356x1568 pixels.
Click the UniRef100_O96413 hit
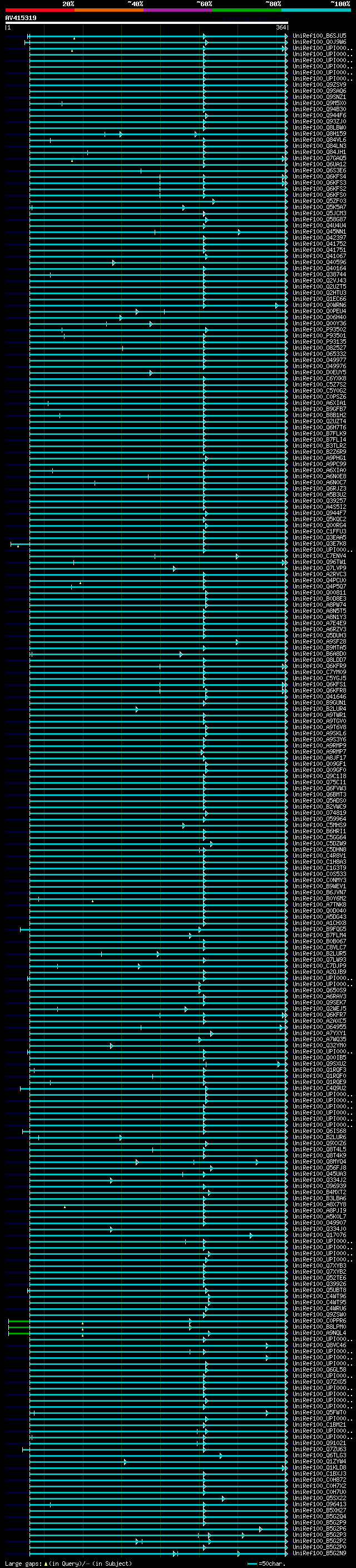(319, 1504)
